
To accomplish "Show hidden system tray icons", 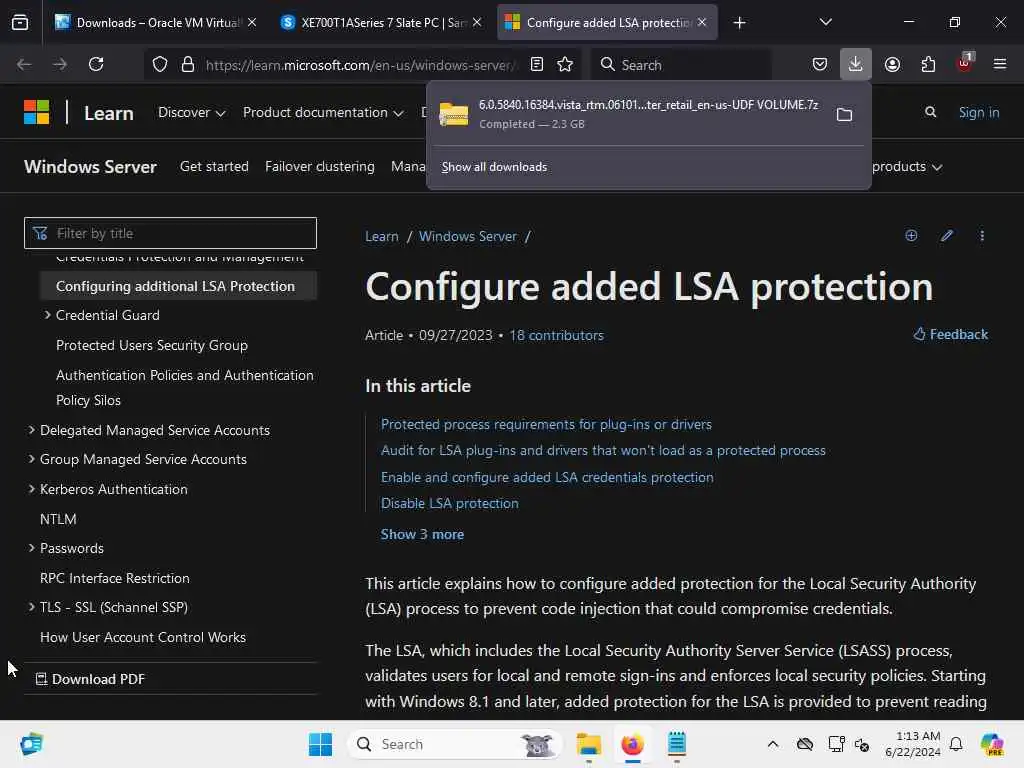I will (x=773, y=744).
